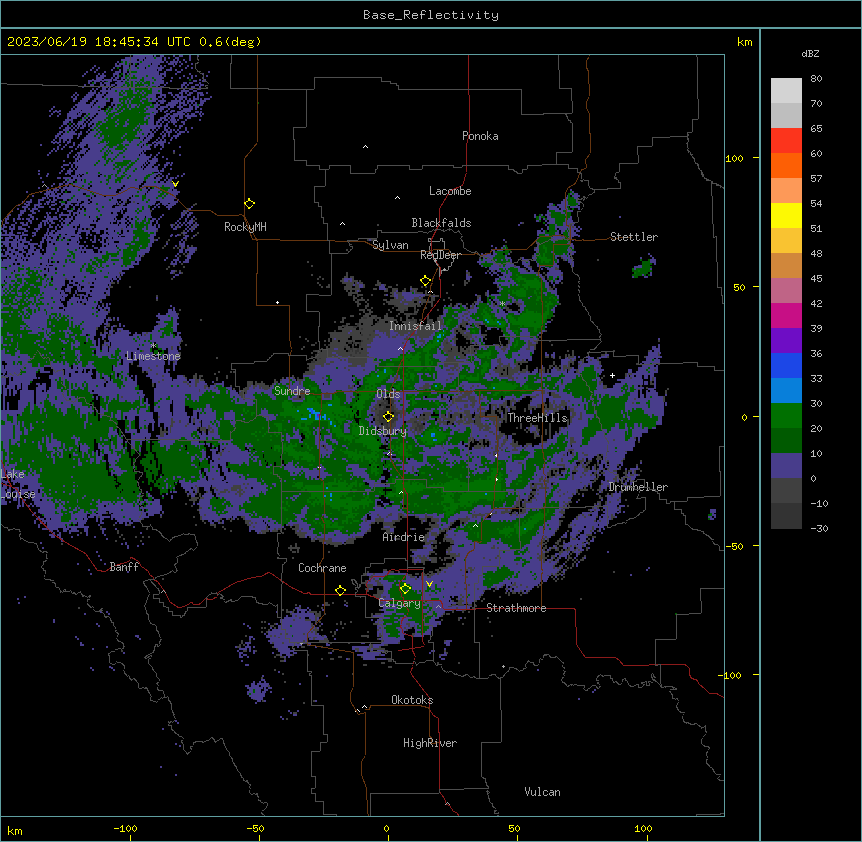The width and height of the screenshot is (862, 842).
Task: Pick the lightest gray swatch below 80
Action: (786, 91)
